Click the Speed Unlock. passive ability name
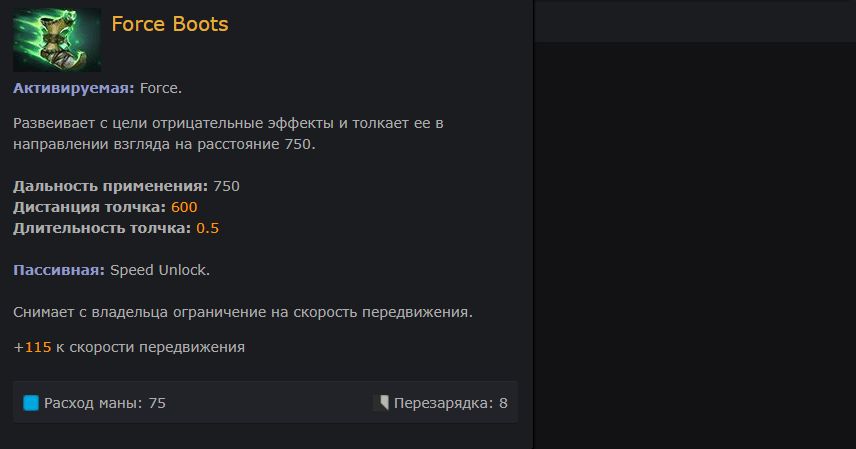856x449 pixels. tap(160, 270)
